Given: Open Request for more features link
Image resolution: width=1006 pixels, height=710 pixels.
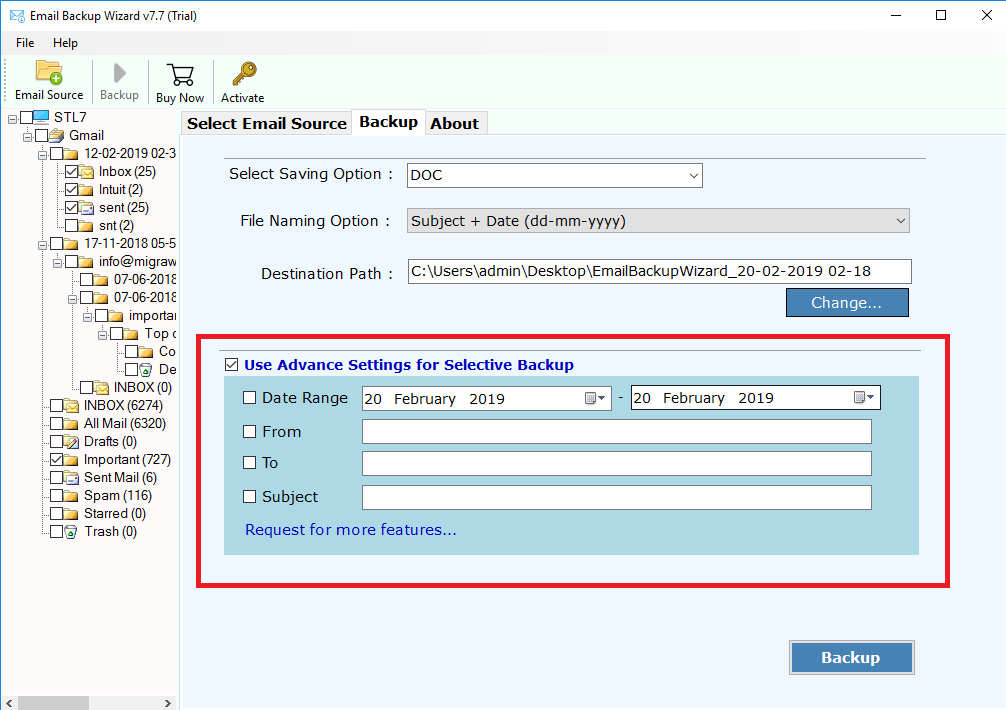Looking at the screenshot, I should coord(351,530).
